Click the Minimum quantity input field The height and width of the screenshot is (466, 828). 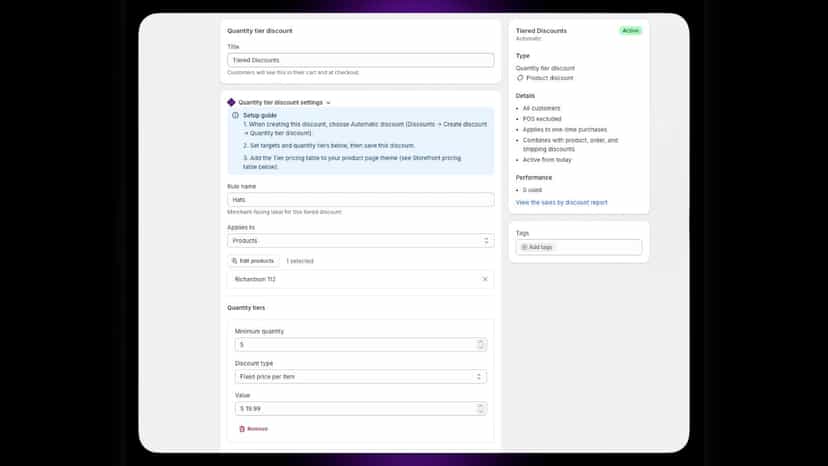(x=361, y=344)
